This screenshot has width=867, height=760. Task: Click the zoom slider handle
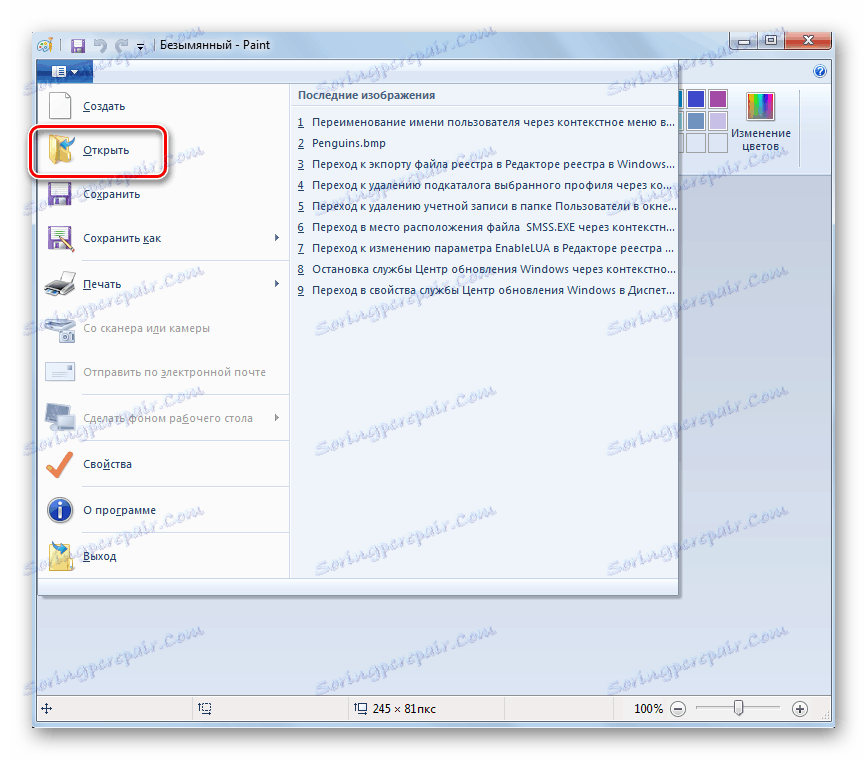point(738,708)
